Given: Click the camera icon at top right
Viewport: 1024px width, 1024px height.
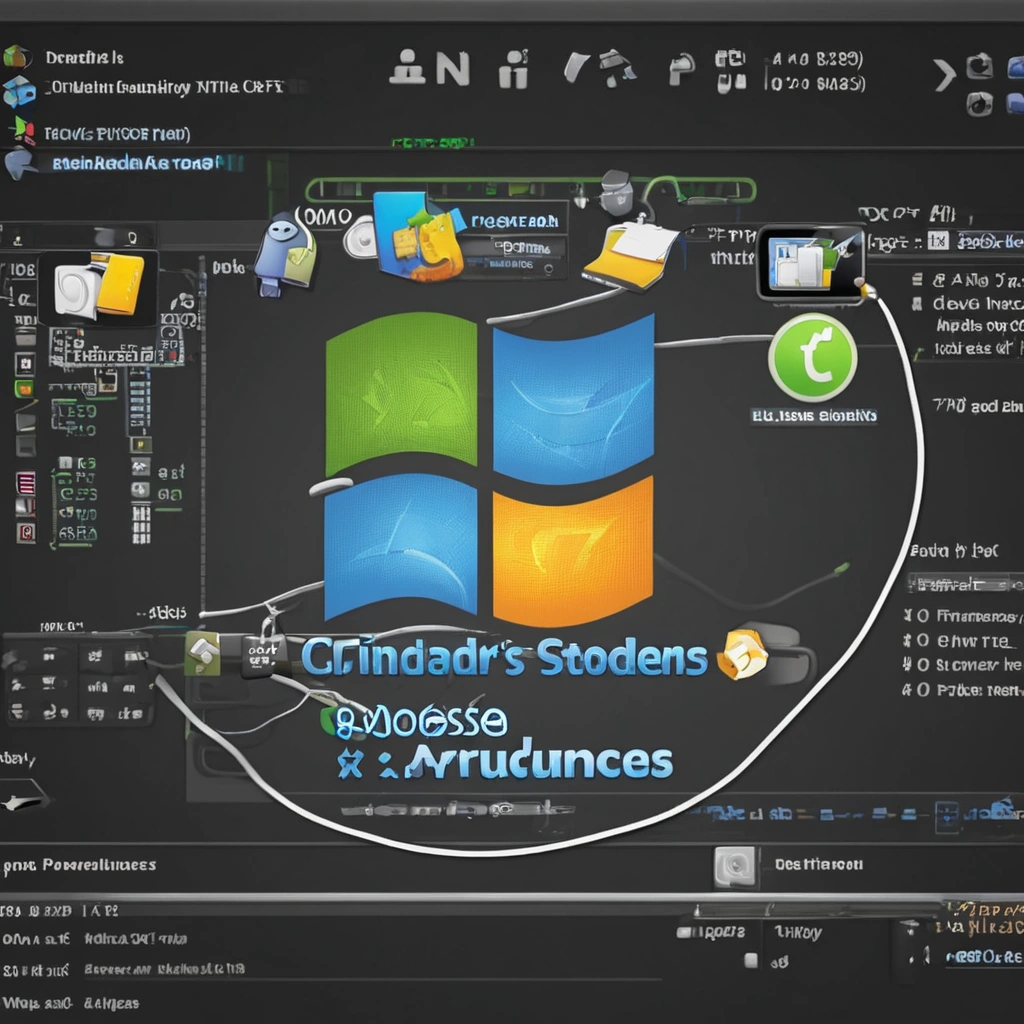Looking at the screenshot, I should (x=979, y=66).
